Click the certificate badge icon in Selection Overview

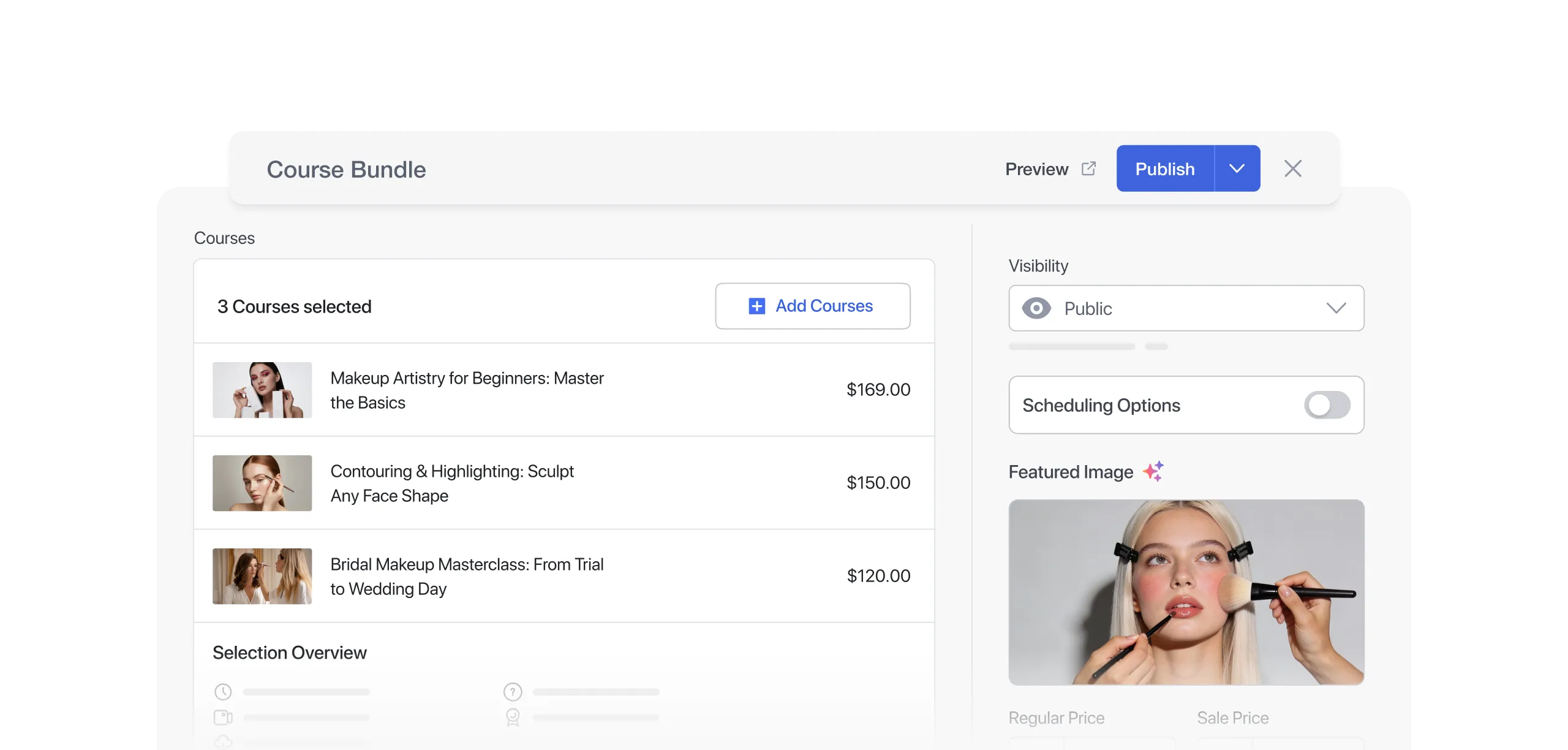click(513, 718)
